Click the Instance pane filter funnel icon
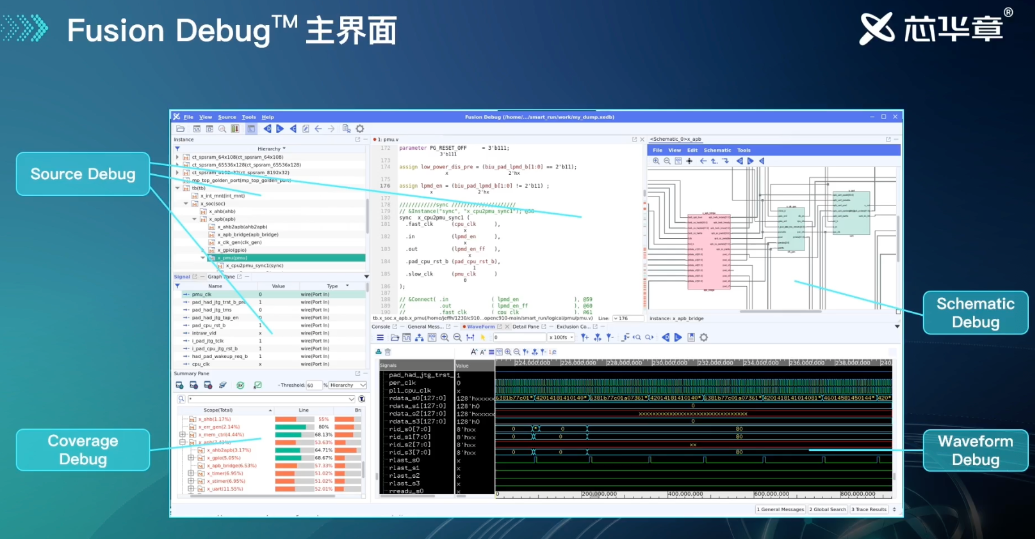Viewport: 1035px width, 539px height. coord(177,148)
